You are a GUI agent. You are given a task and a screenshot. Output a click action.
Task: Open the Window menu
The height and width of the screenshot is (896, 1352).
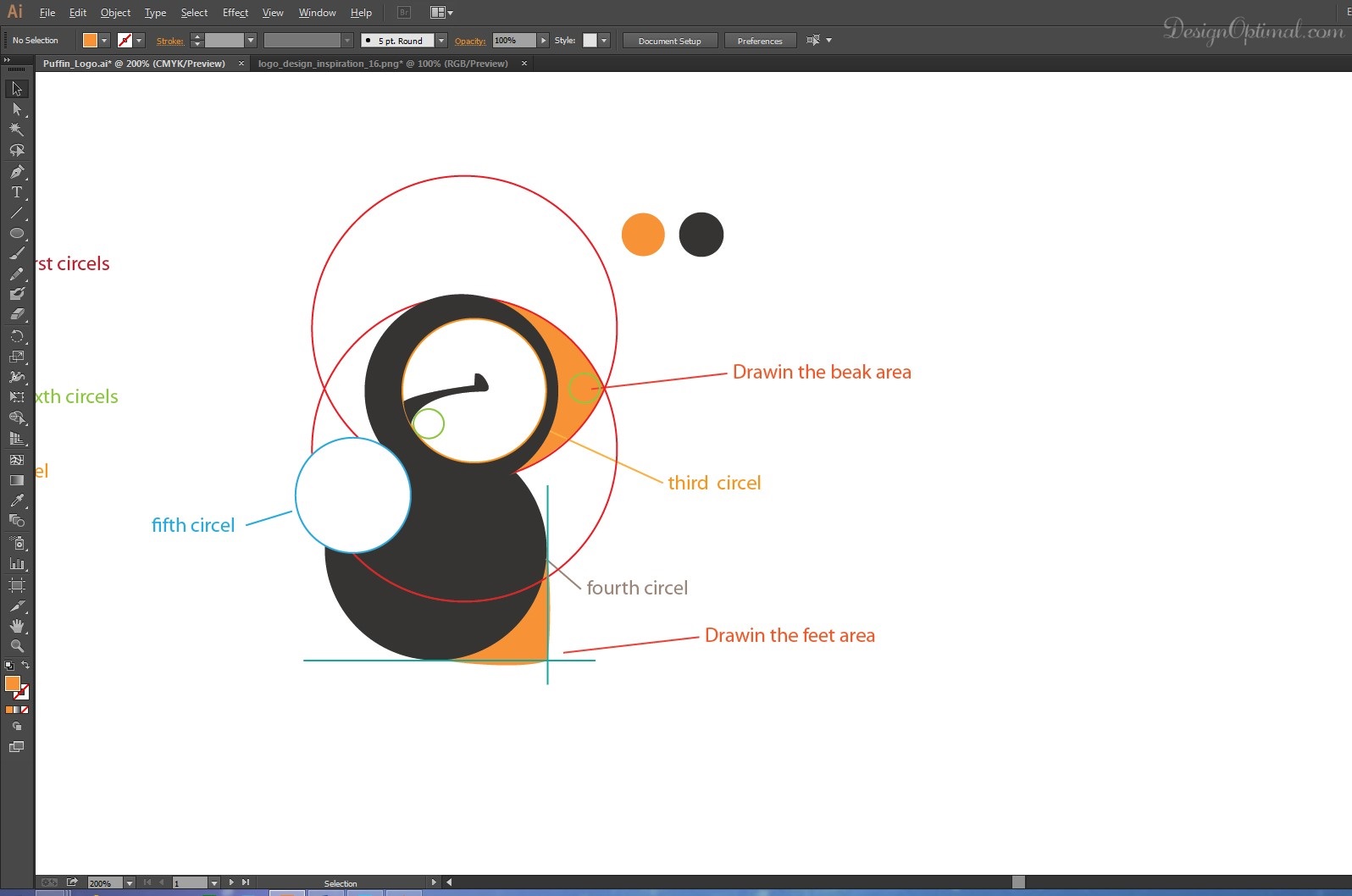(318, 13)
